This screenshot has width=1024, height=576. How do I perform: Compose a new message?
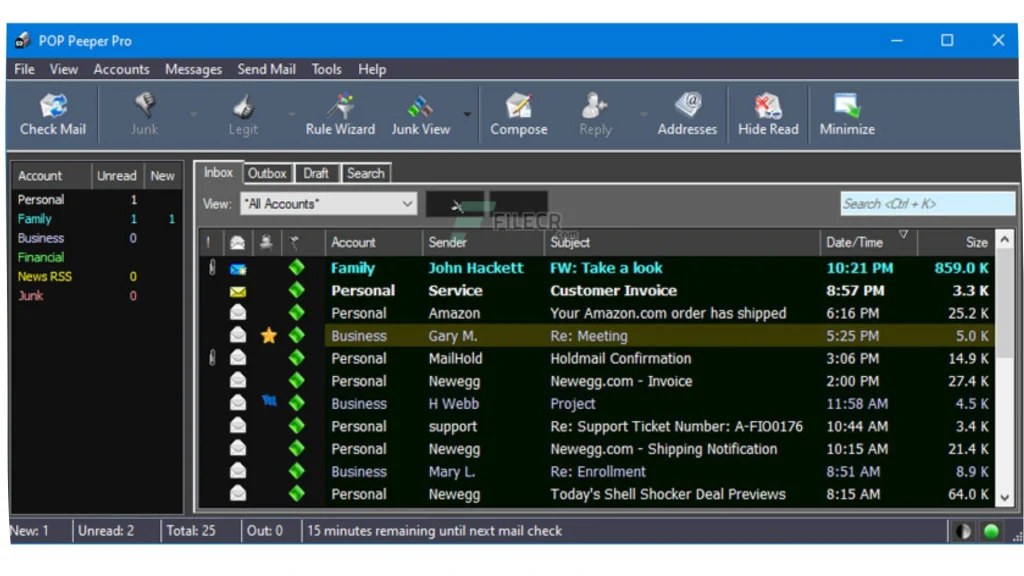click(x=518, y=113)
